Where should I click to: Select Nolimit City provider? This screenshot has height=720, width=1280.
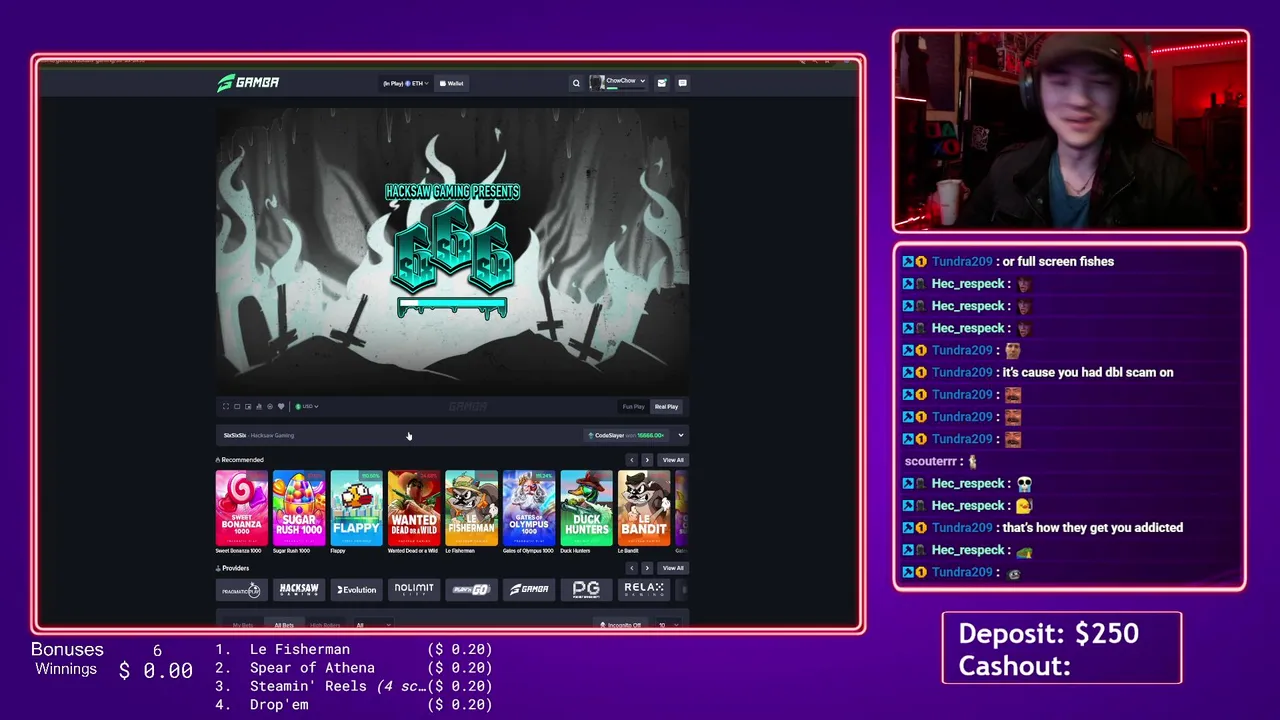tap(414, 590)
